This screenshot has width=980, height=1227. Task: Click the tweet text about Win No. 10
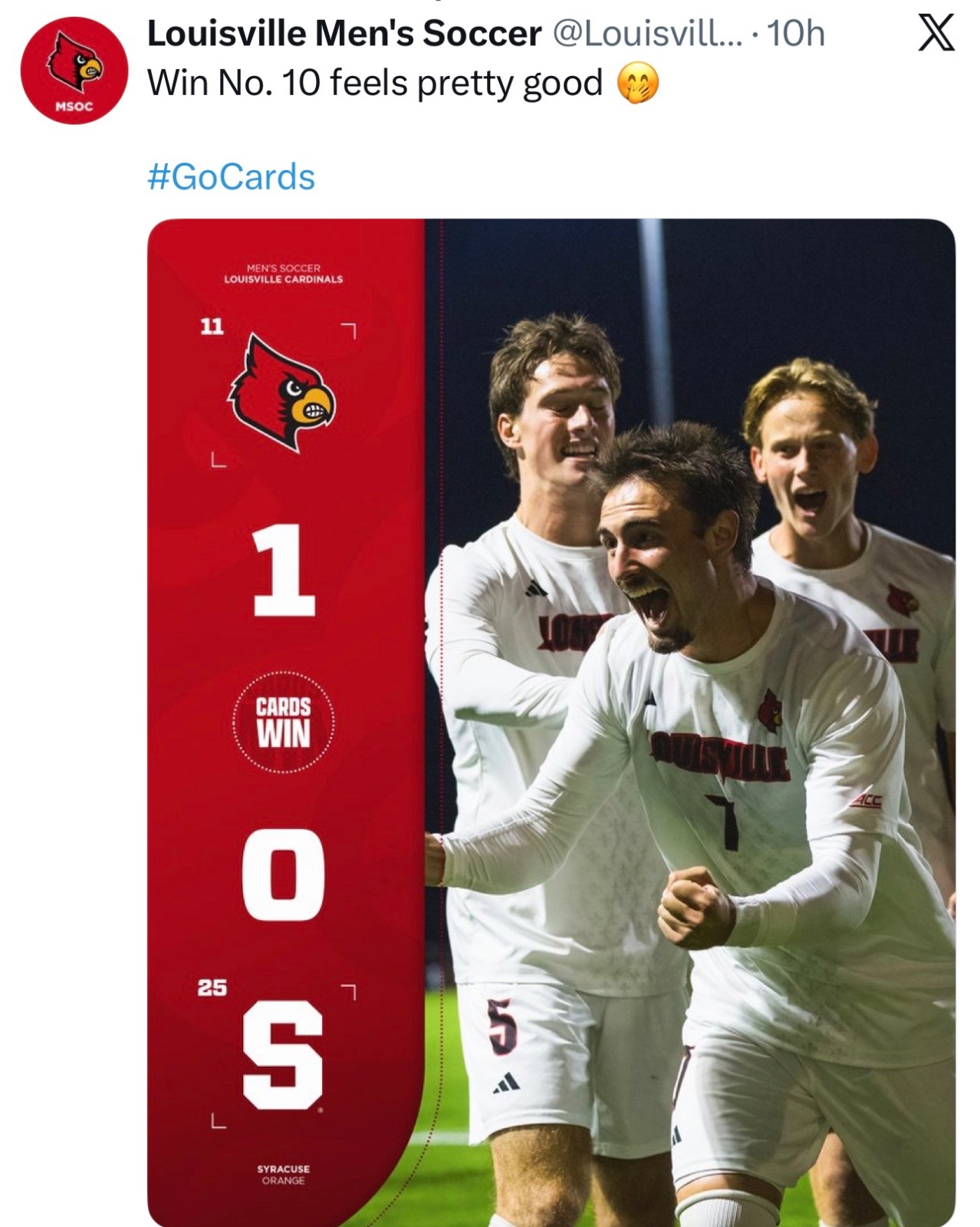[375, 83]
